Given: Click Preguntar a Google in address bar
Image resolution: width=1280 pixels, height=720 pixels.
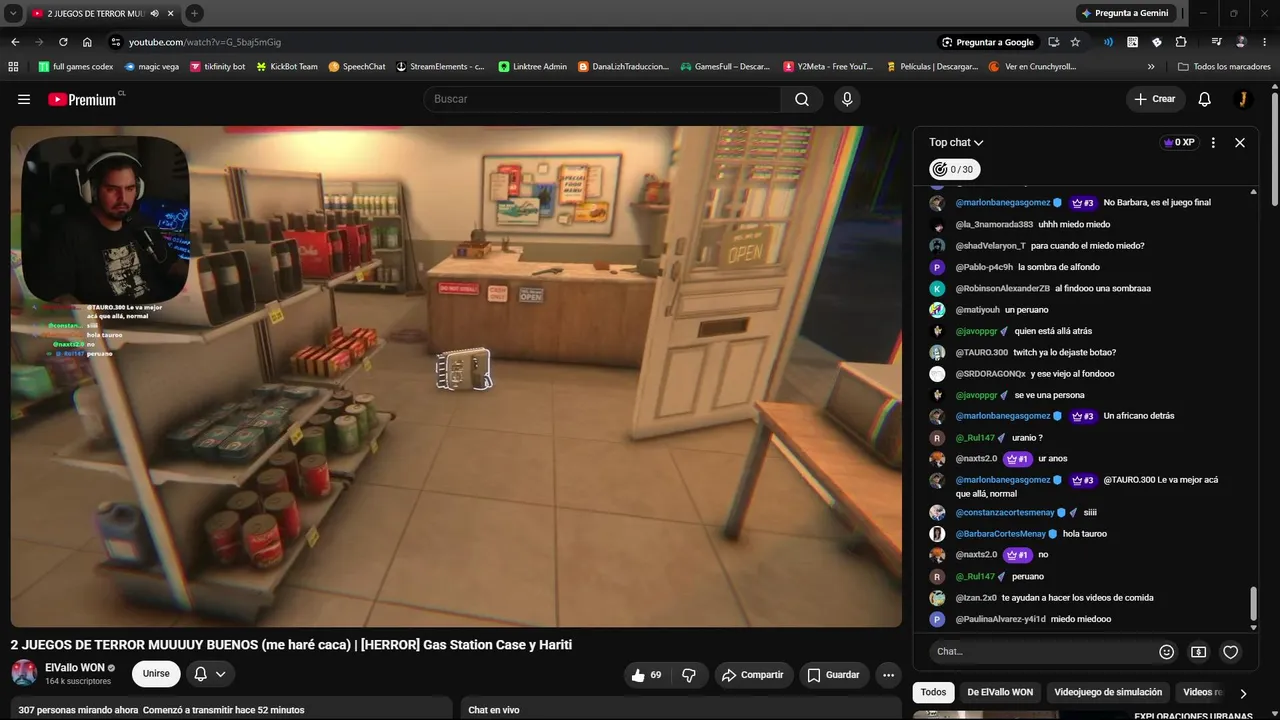Looking at the screenshot, I should point(988,42).
